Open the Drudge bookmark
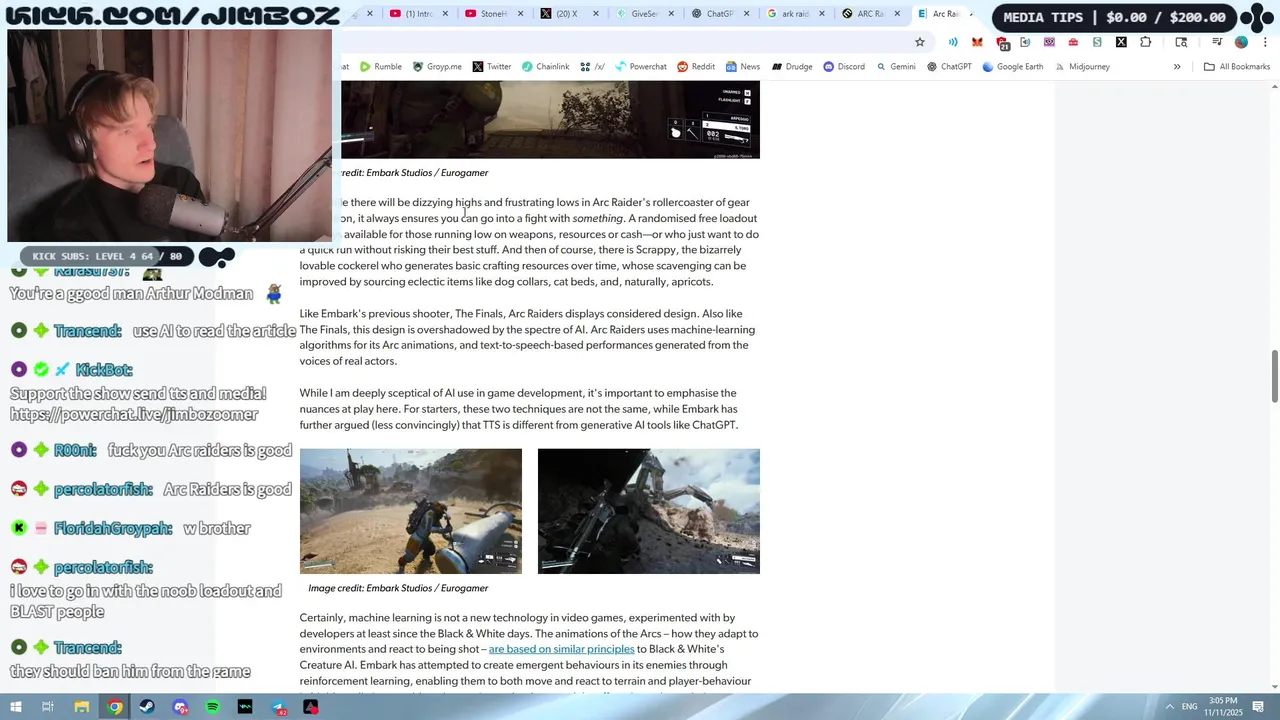 792,67
